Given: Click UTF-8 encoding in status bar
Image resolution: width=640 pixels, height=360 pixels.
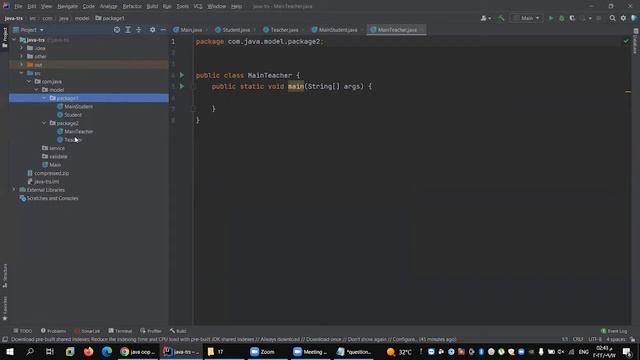Looking at the screenshot, I should point(595,340).
